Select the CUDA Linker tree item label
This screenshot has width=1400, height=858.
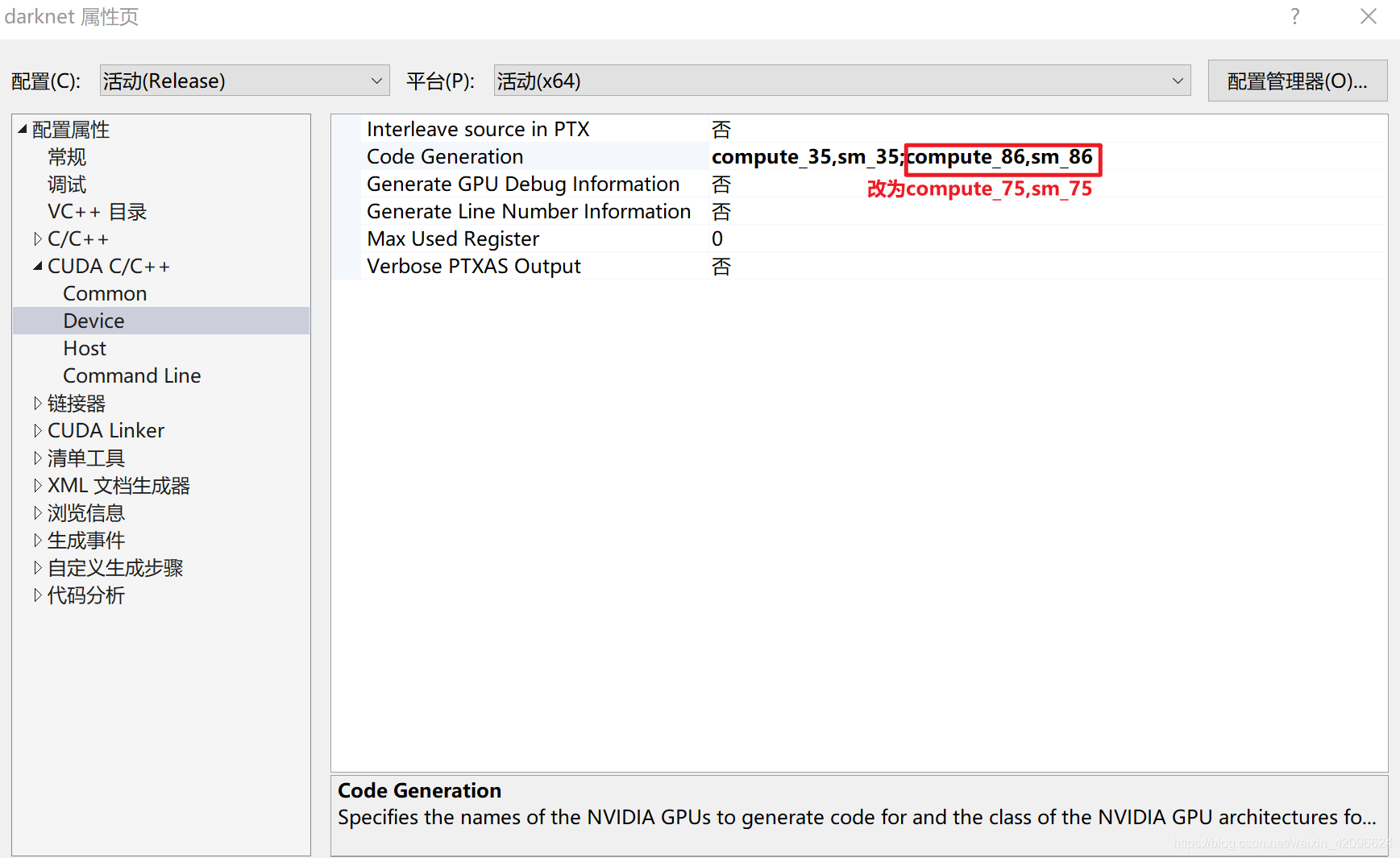[106, 430]
